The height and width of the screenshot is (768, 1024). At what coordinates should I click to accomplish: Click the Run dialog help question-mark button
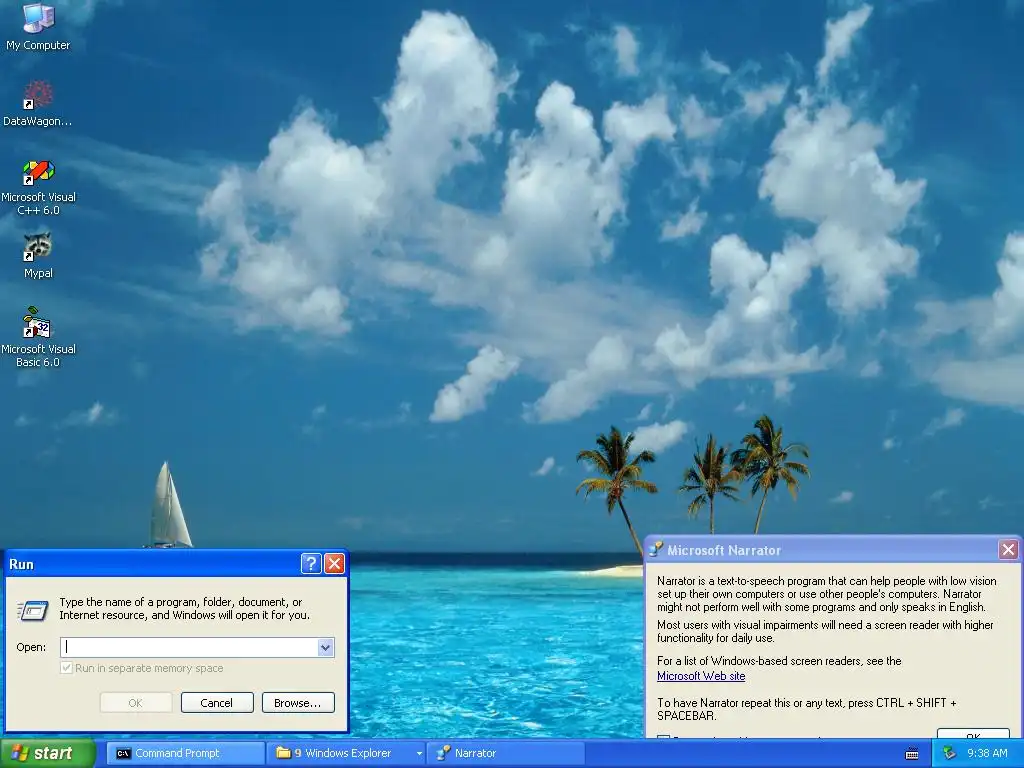coord(311,564)
